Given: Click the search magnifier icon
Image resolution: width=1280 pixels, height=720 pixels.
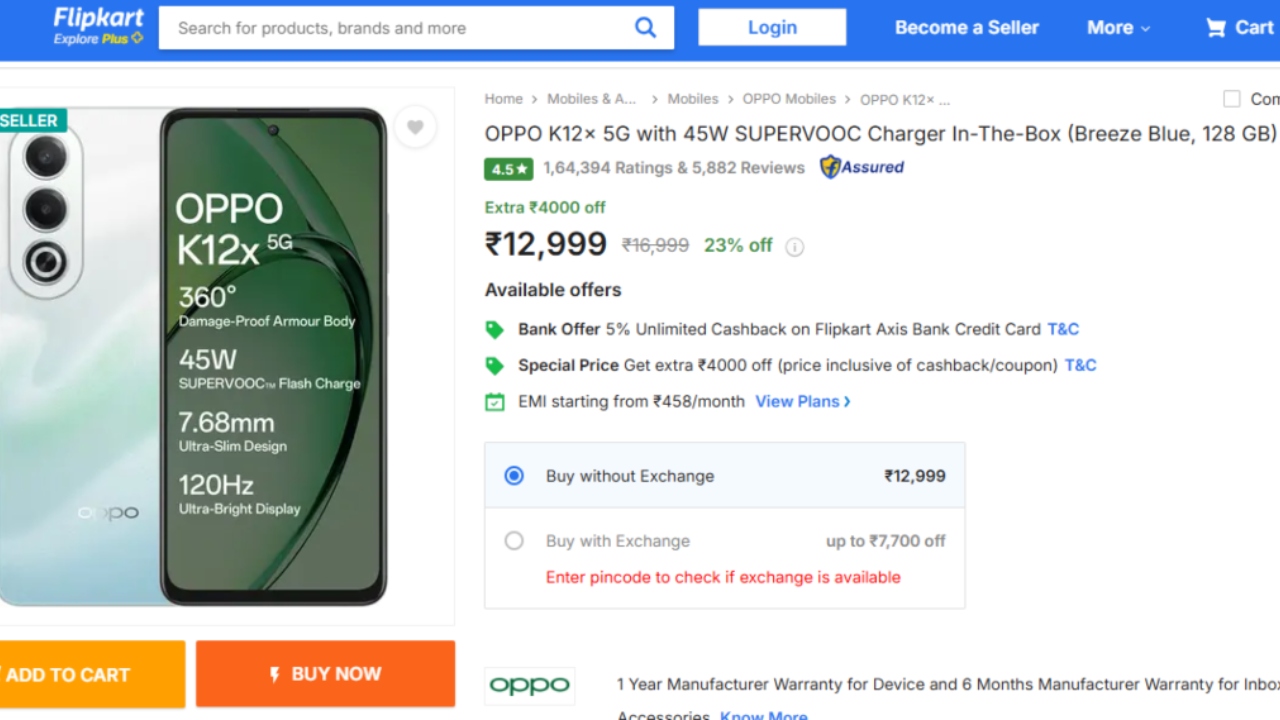Looking at the screenshot, I should 646,28.
